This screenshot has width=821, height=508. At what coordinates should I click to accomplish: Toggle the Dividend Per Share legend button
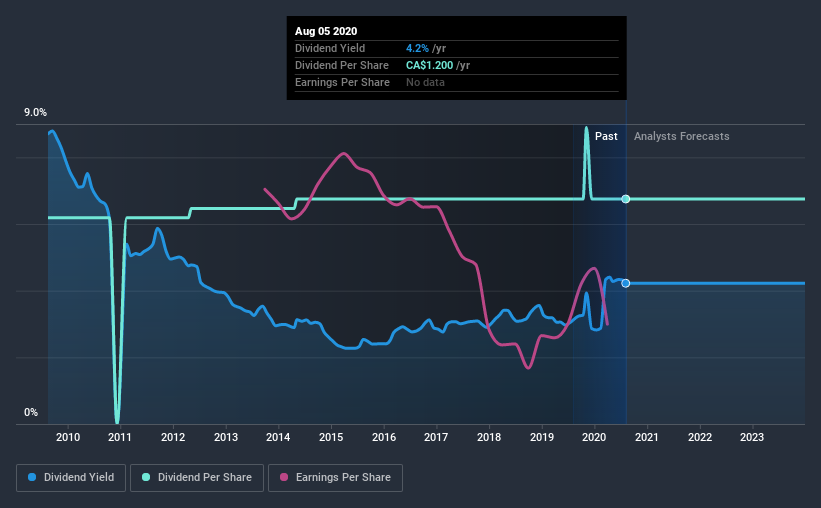(197, 478)
